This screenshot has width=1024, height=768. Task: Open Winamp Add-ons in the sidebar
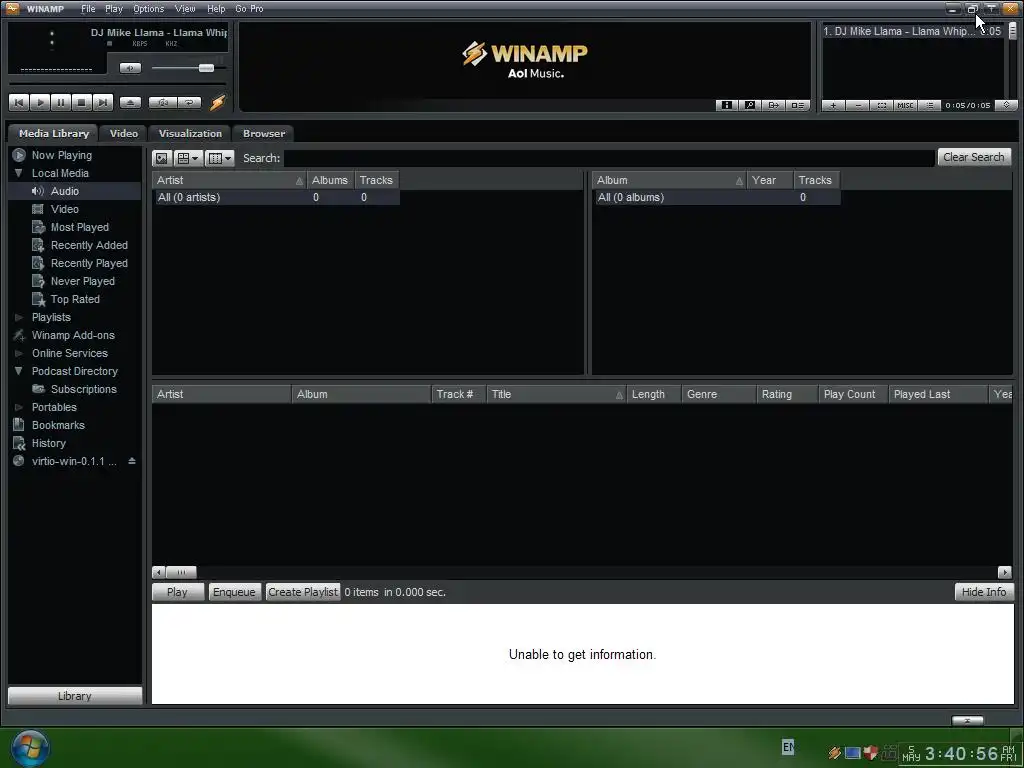point(72,335)
